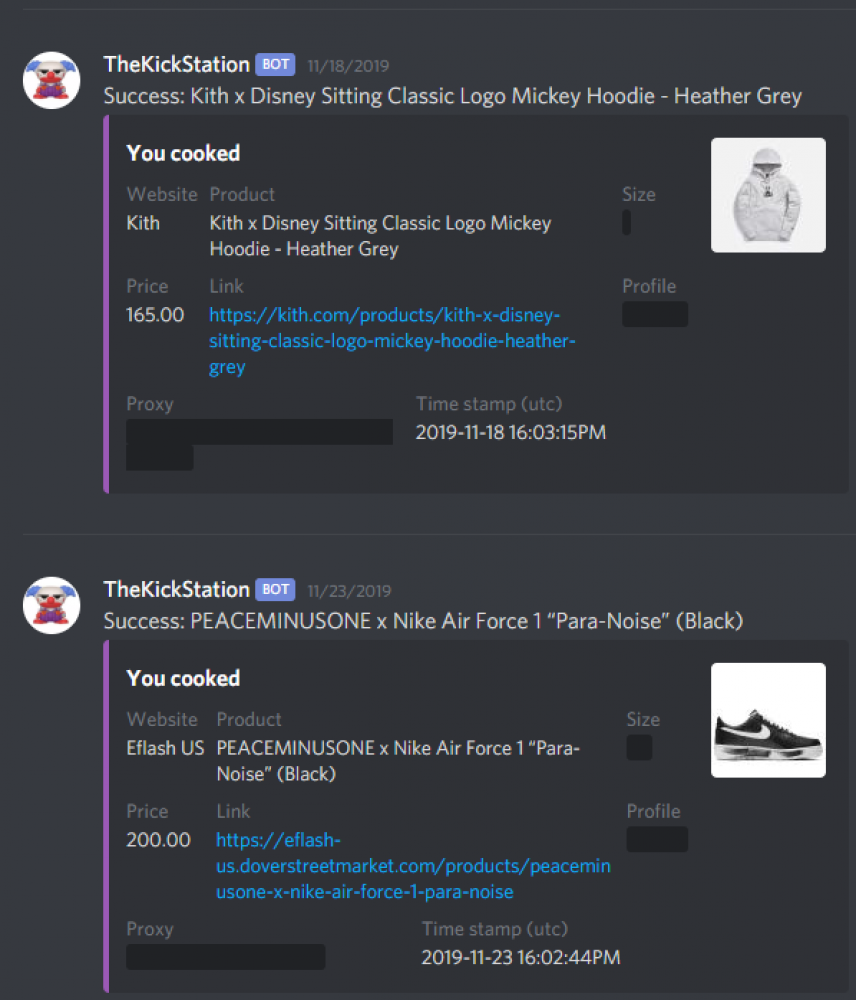856x1000 pixels.
Task: Reveal the hidden Profile in the Kith embed
Action: click(x=655, y=314)
